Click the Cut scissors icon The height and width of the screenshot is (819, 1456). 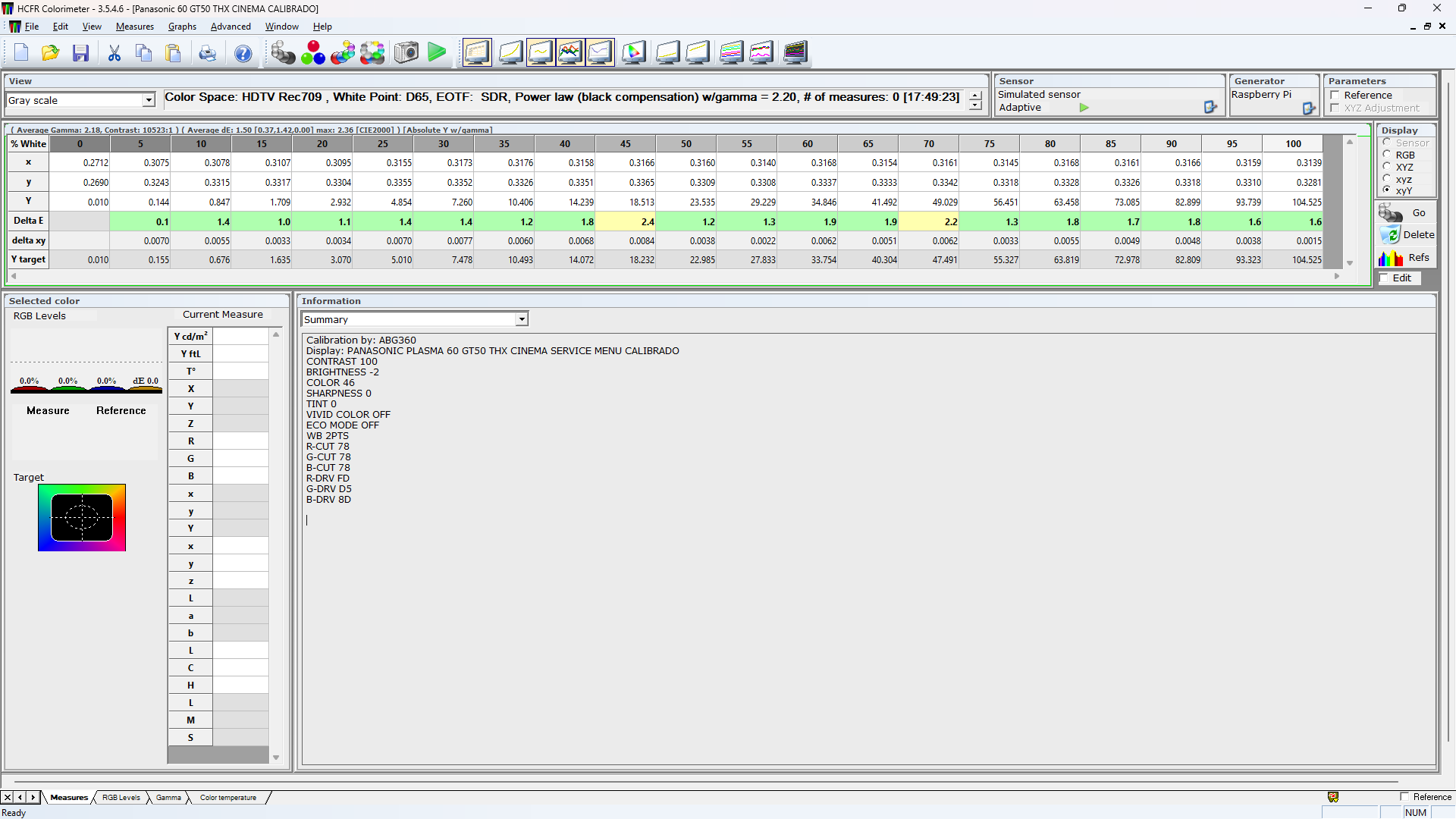[x=115, y=53]
